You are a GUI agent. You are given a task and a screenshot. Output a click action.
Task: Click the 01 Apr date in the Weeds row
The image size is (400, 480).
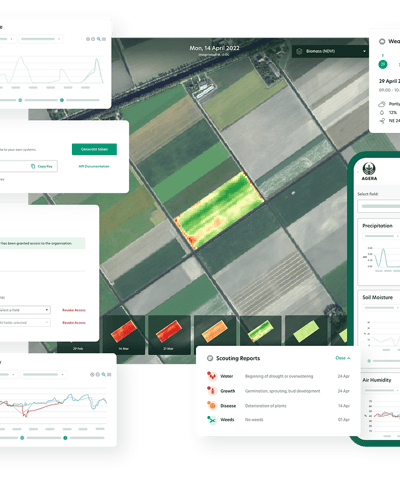[x=344, y=420]
